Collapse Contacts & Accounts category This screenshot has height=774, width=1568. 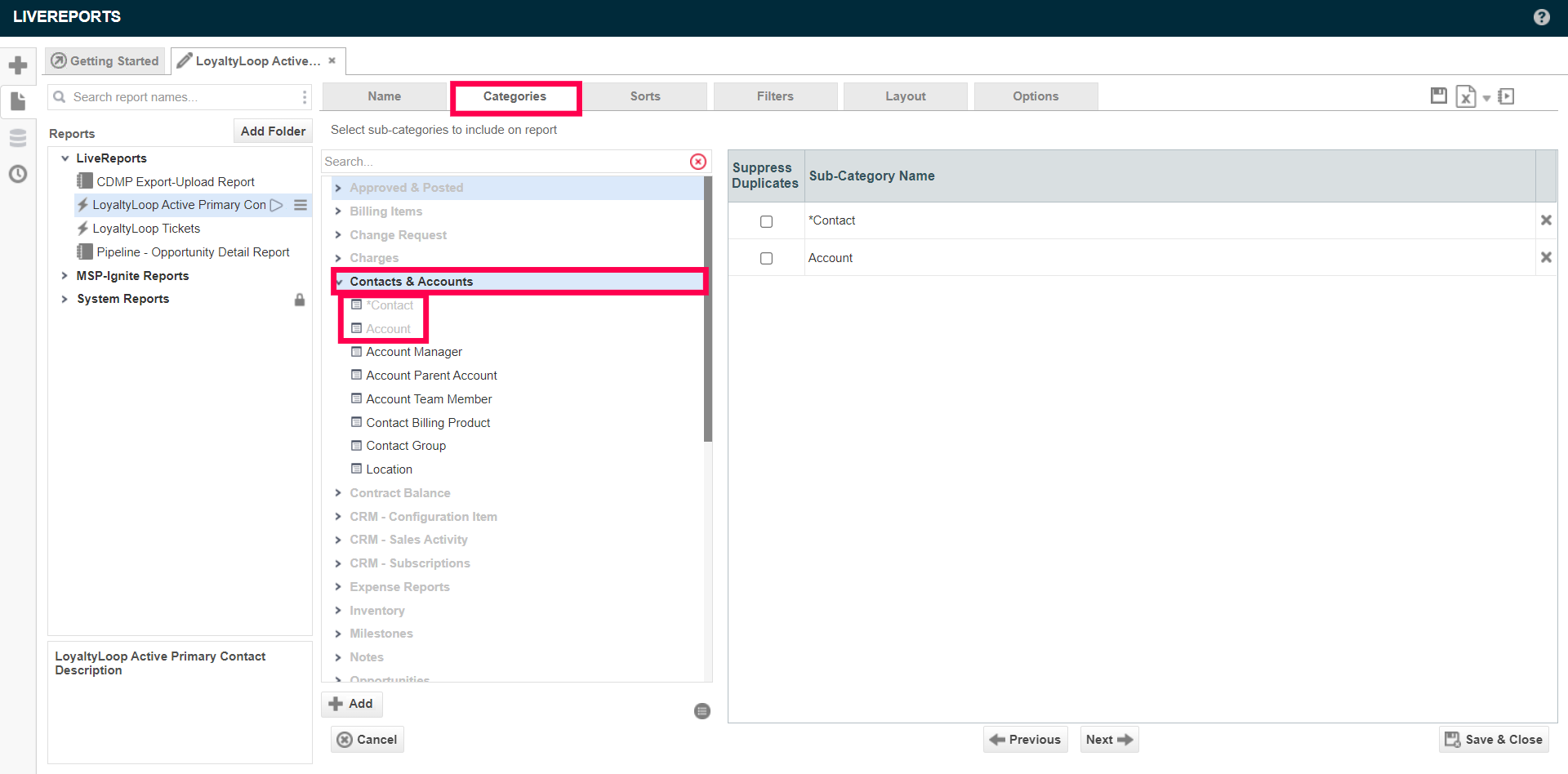point(340,282)
